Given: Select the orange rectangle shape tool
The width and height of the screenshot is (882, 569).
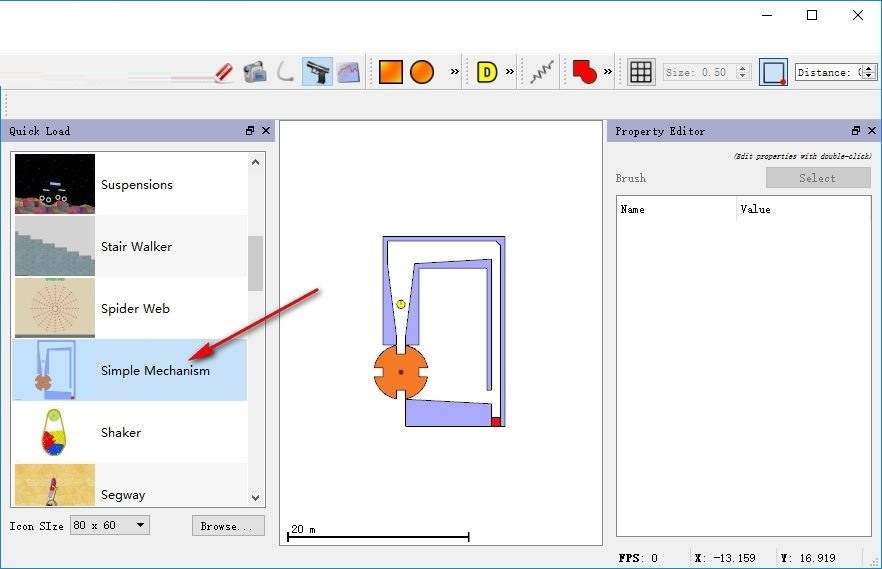Looking at the screenshot, I should click(390, 72).
